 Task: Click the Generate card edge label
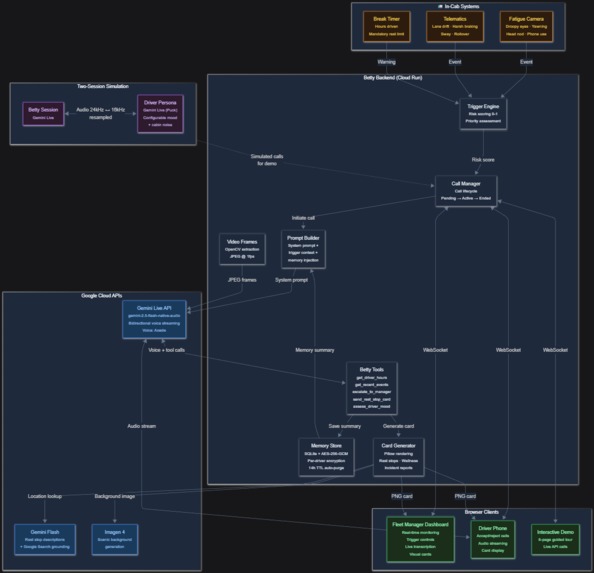coord(399,426)
